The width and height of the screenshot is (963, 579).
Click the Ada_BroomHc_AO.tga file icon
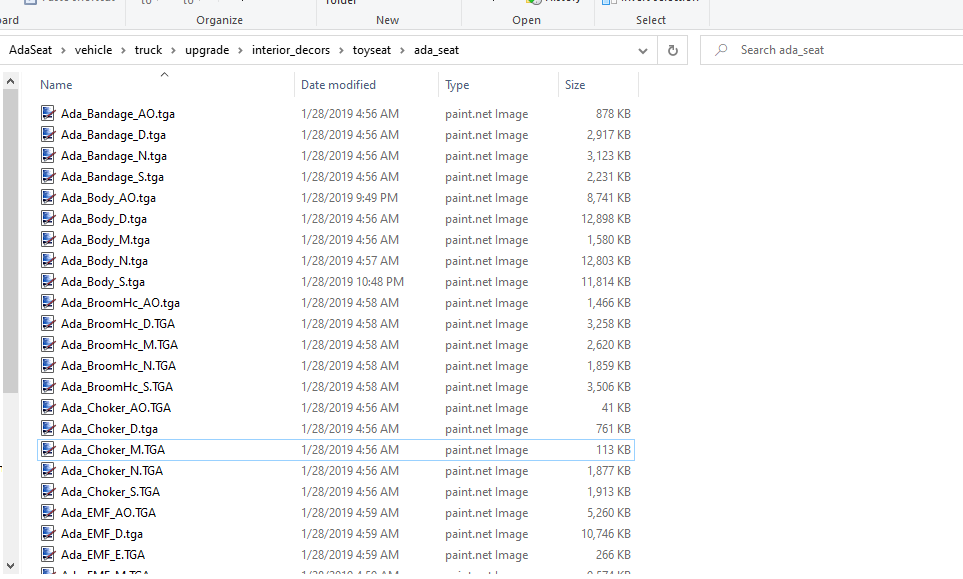pos(48,302)
